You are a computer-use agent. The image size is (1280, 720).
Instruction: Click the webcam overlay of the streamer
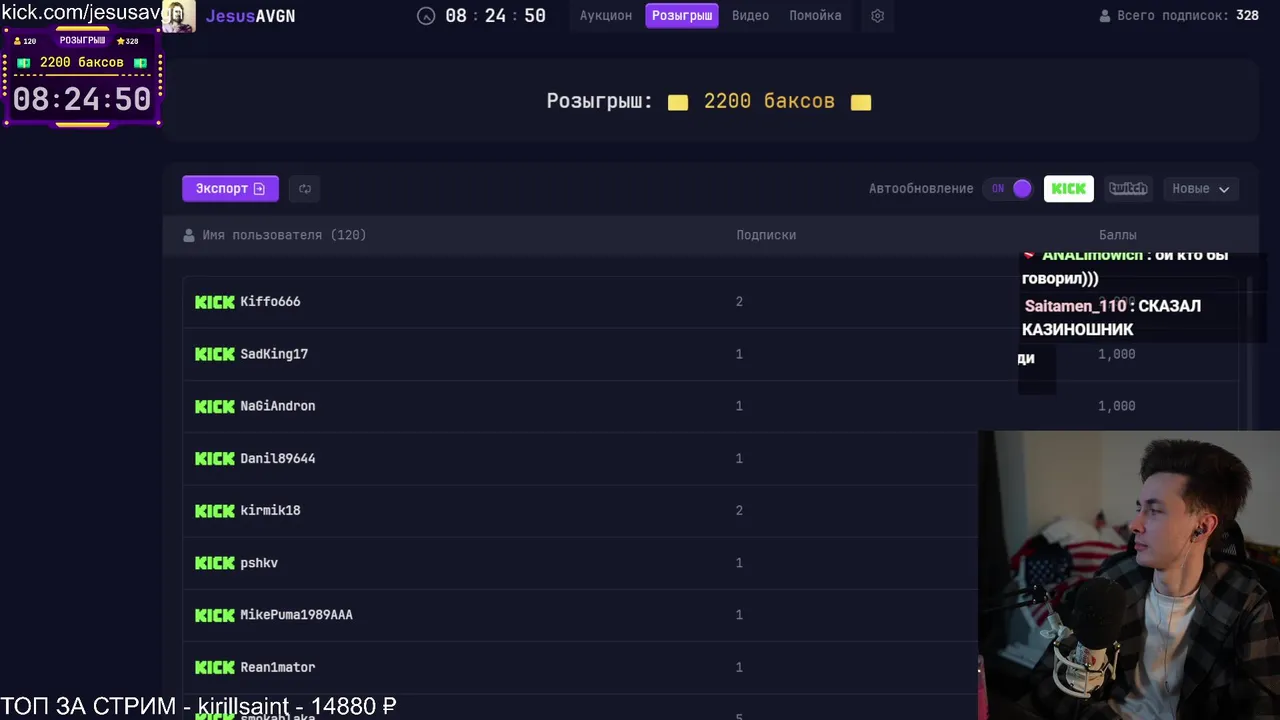(x=1128, y=575)
